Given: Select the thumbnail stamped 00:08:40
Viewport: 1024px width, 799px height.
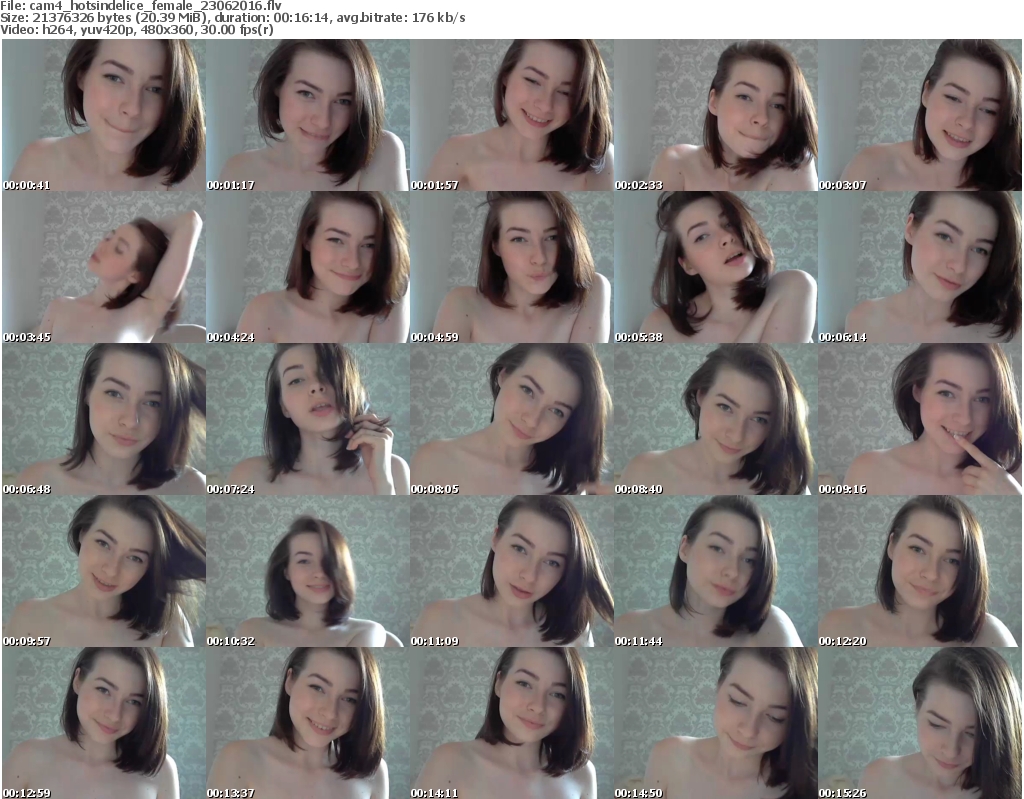Looking at the screenshot, I should 716,419.
